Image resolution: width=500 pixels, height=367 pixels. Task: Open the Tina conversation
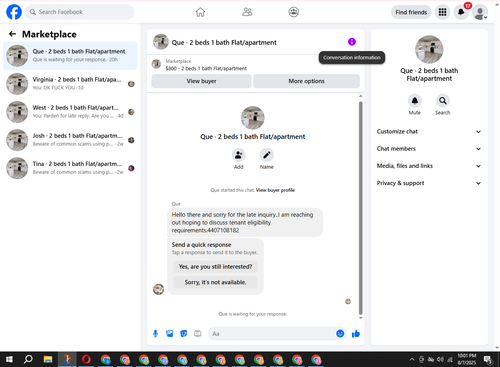[x=70, y=168]
